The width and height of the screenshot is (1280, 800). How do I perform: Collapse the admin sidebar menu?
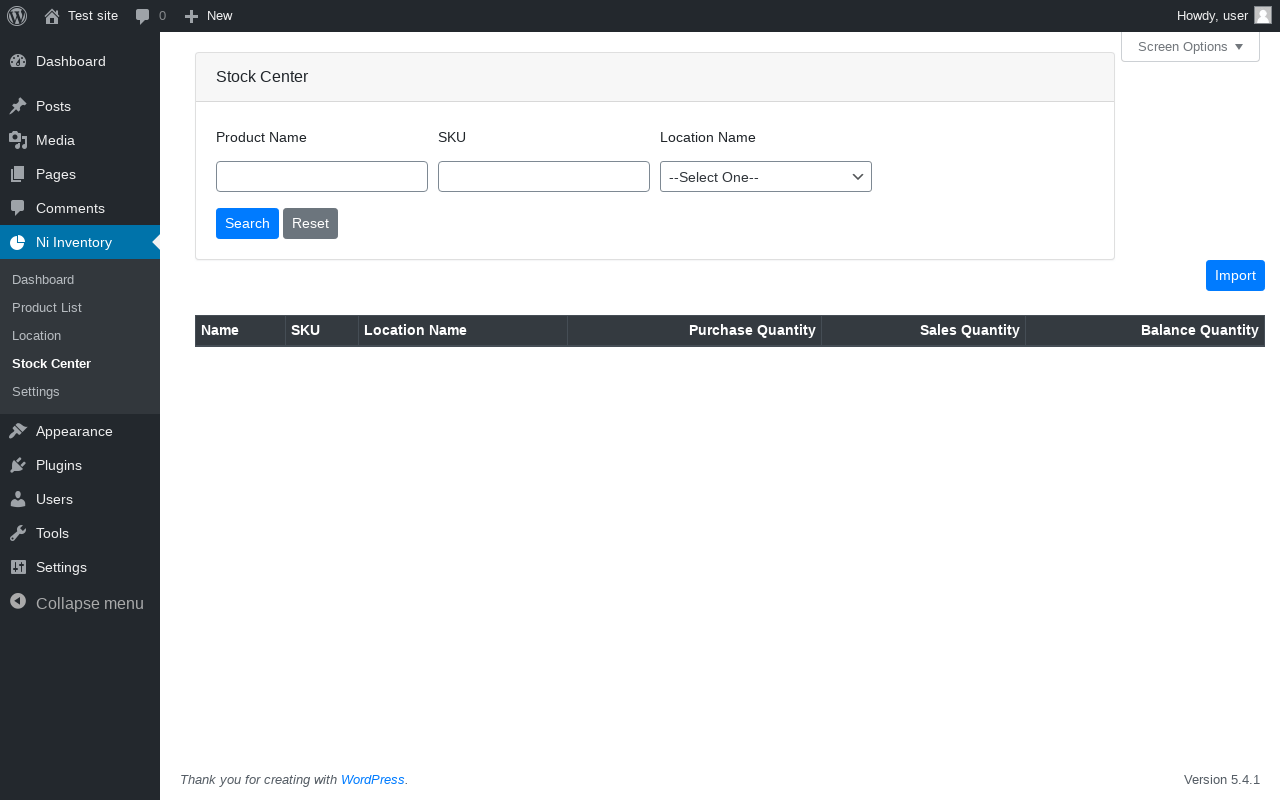[x=80, y=603]
